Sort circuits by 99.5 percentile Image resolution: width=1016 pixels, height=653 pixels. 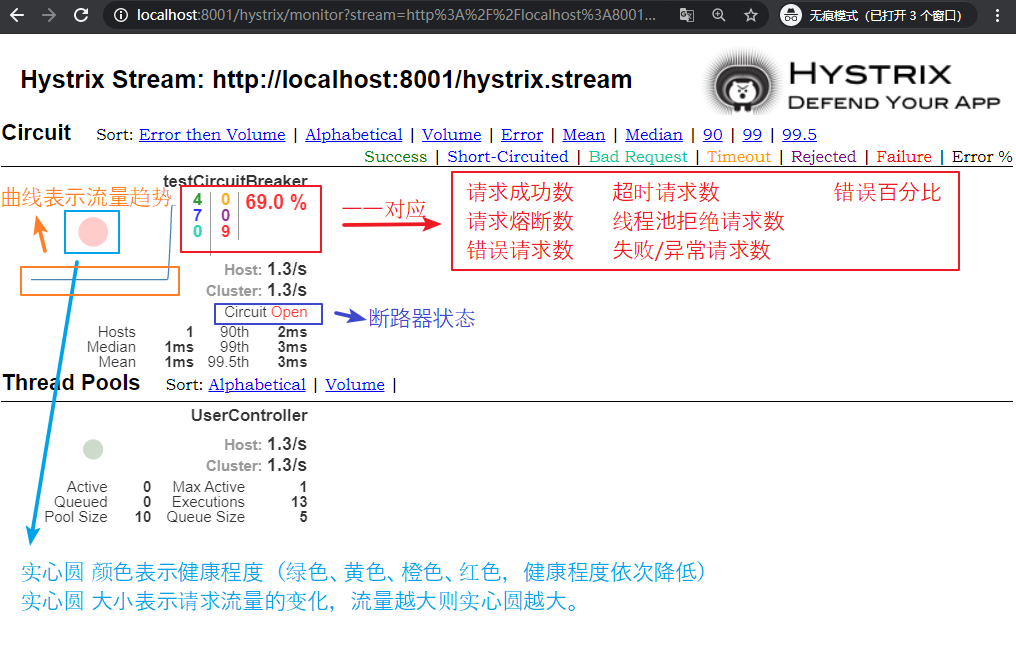(x=799, y=135)
